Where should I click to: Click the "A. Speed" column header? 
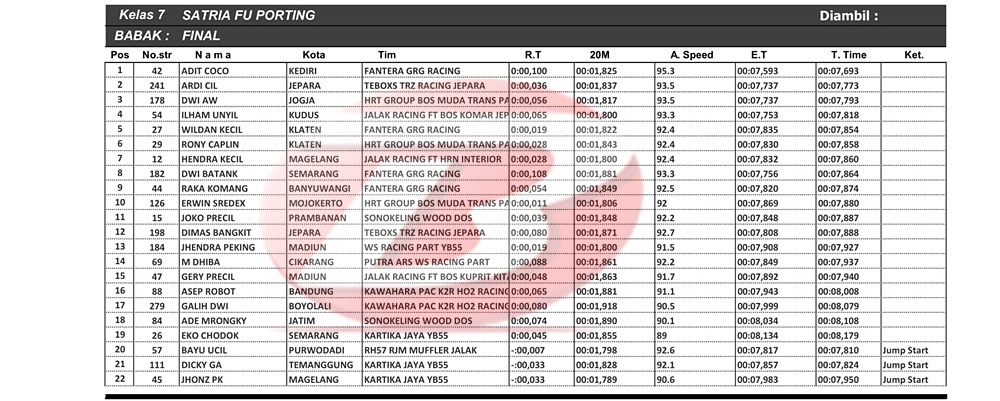pos(691,55)
